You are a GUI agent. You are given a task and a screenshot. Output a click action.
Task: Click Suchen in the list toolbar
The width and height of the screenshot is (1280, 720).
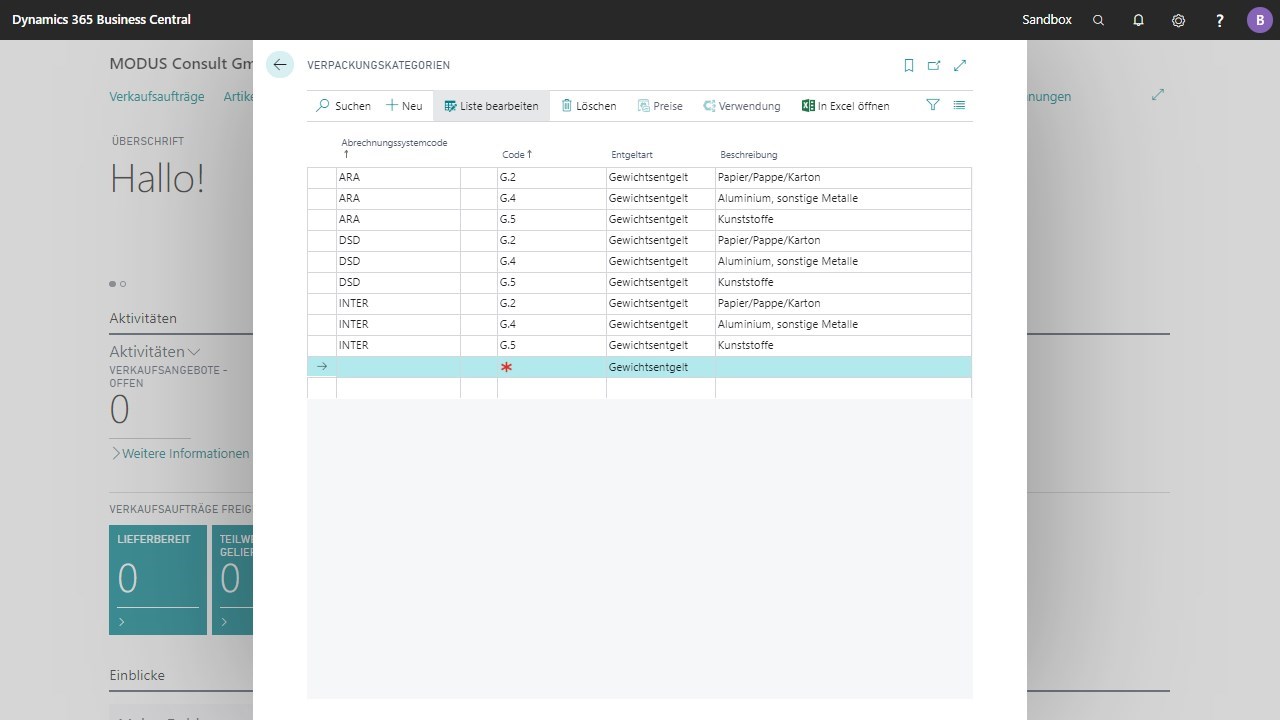pos(343,106)
